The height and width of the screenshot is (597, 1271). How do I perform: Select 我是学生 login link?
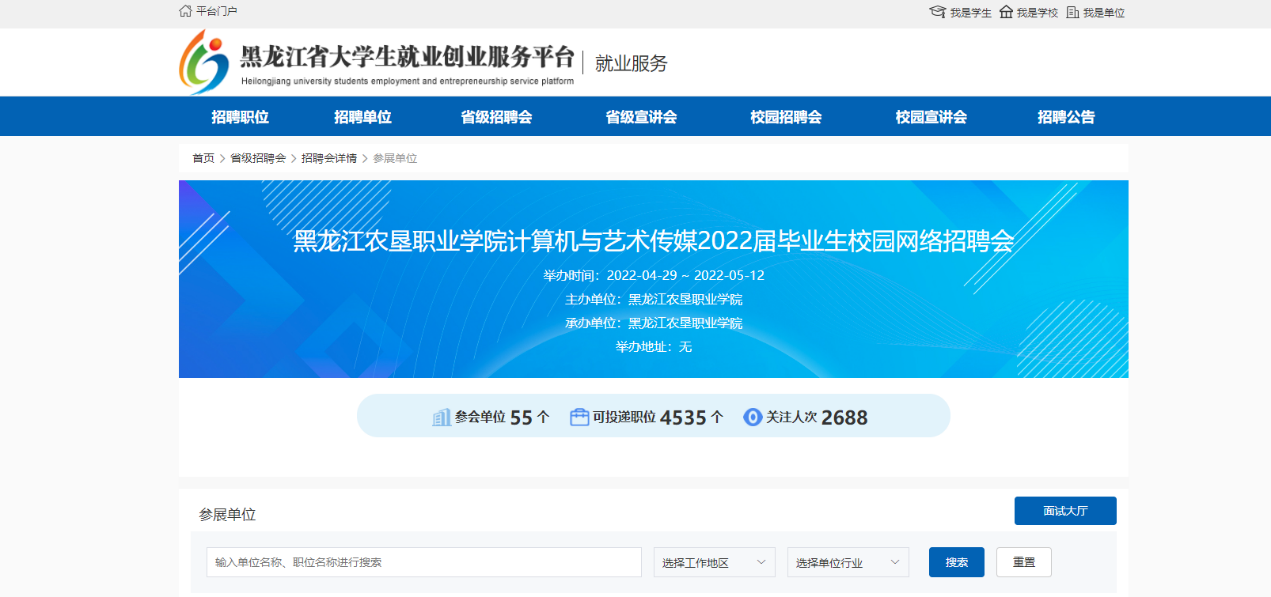coord(970,13)
